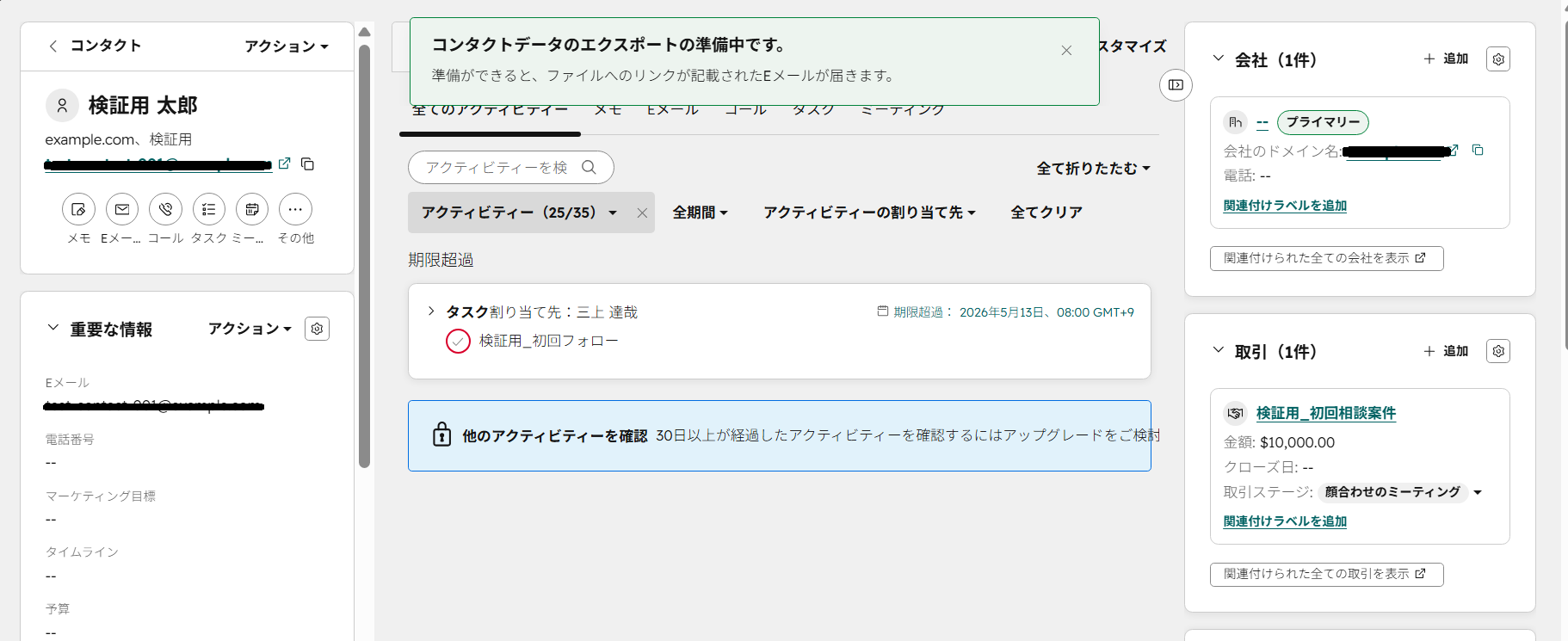Create a メモ note for the contact
Viewport: 1568px width, 641px height.
tap(78, 209)
